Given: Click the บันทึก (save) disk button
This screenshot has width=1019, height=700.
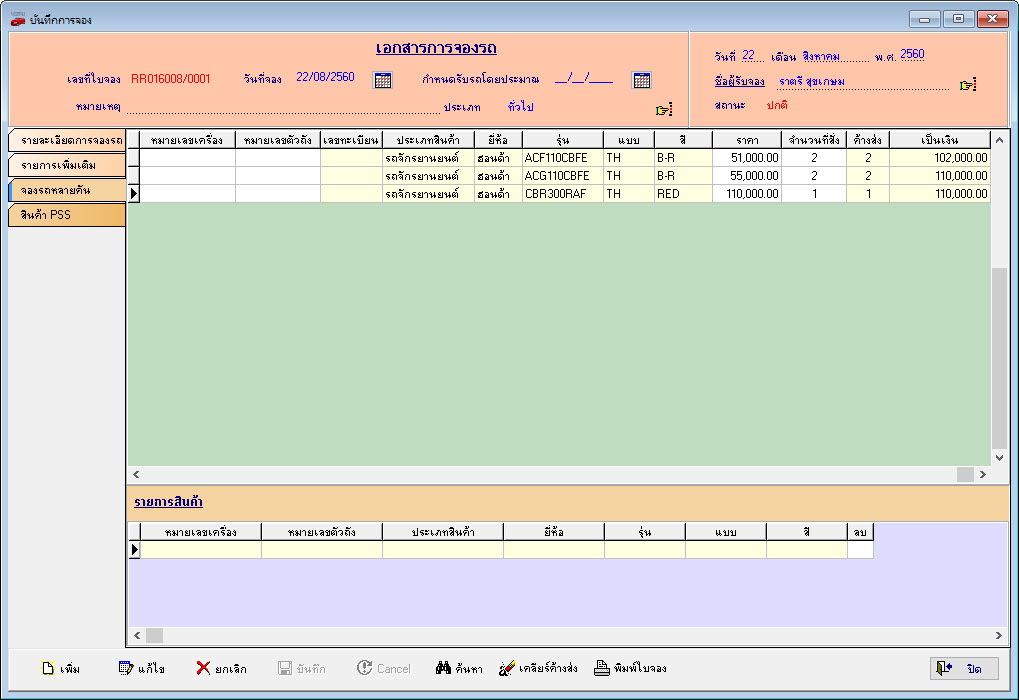Looking at the screenshot, I should click(x=302, y=668).
